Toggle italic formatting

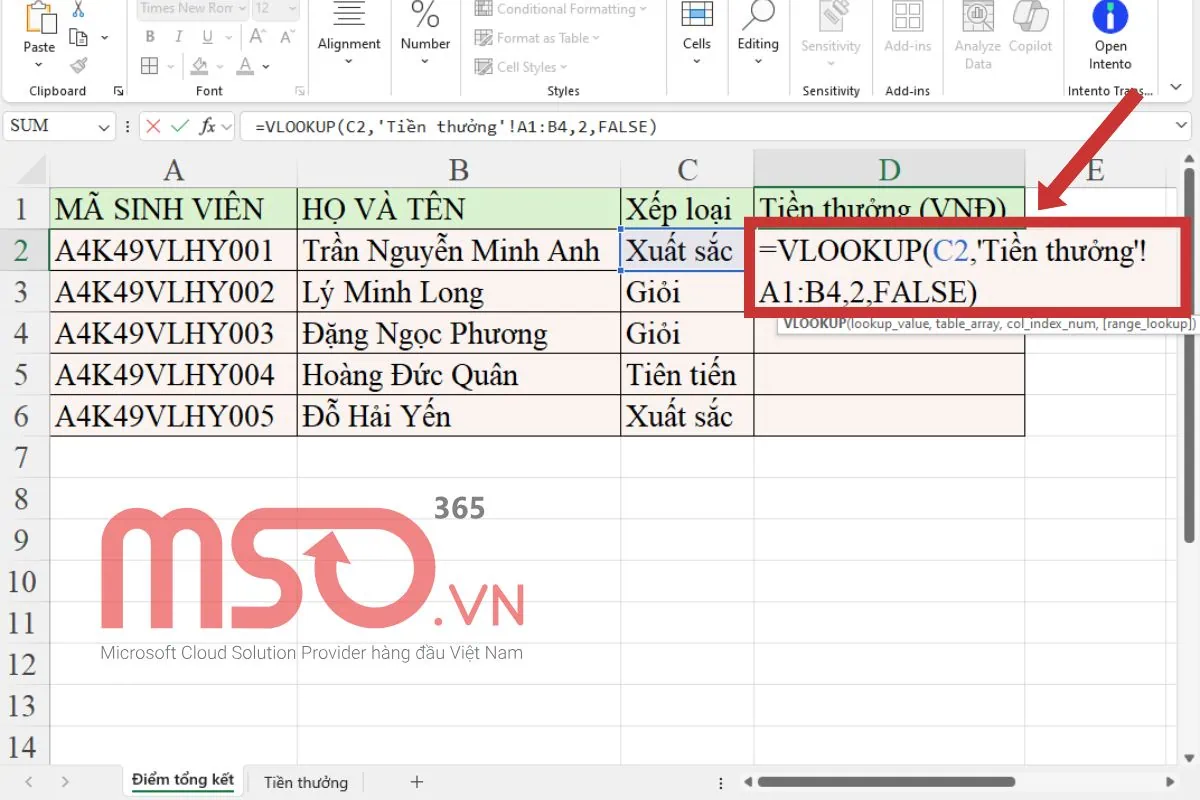point(177,35)
